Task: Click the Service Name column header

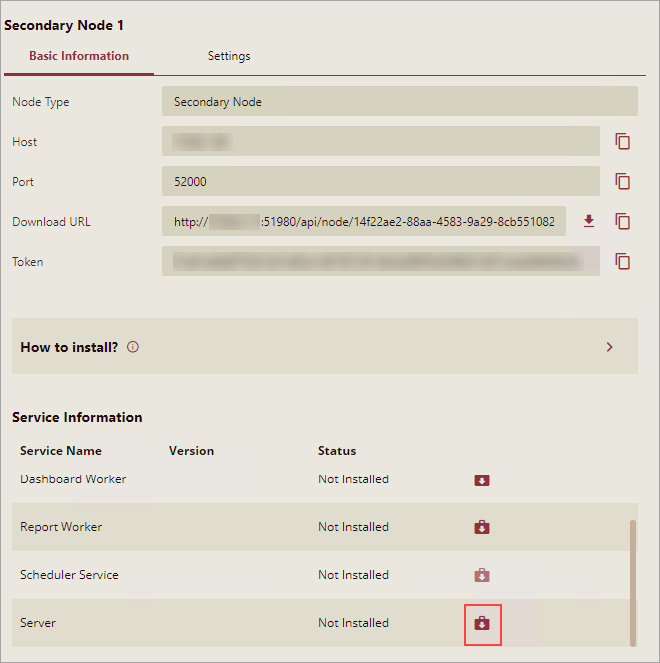Action: (x=61, y=451)
